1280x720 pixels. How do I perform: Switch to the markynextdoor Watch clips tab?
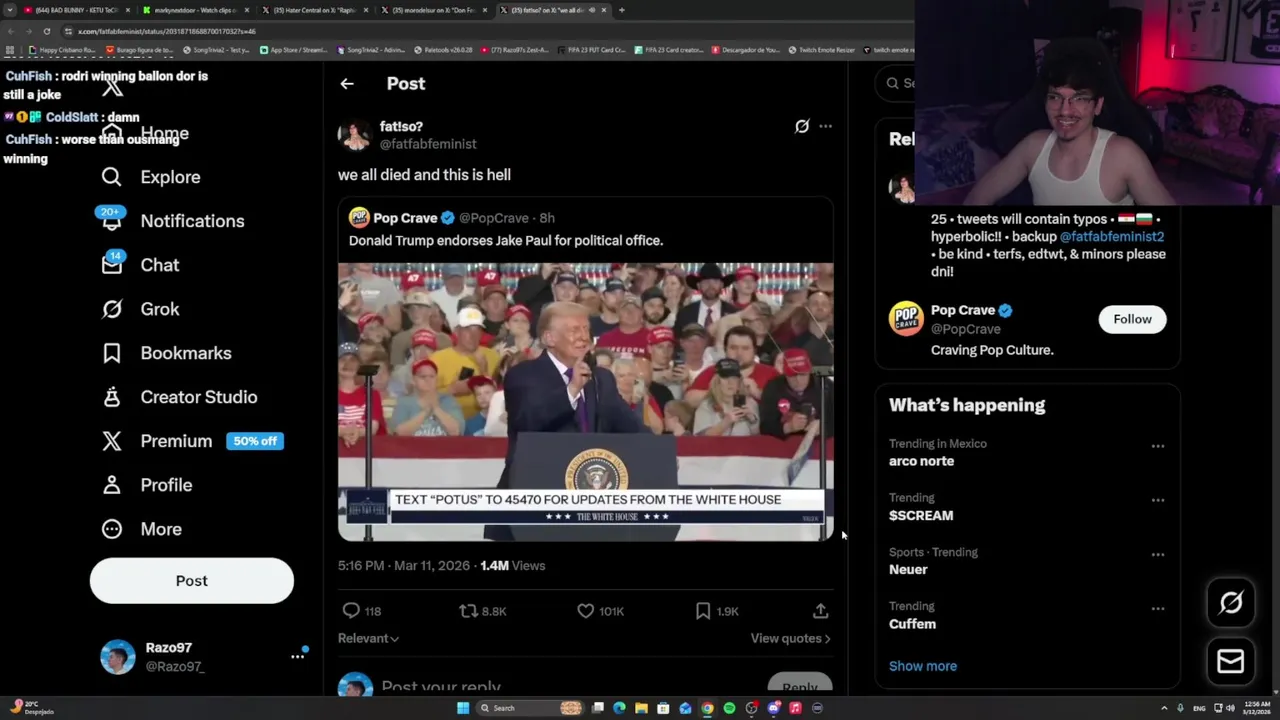tap(195, 10)
